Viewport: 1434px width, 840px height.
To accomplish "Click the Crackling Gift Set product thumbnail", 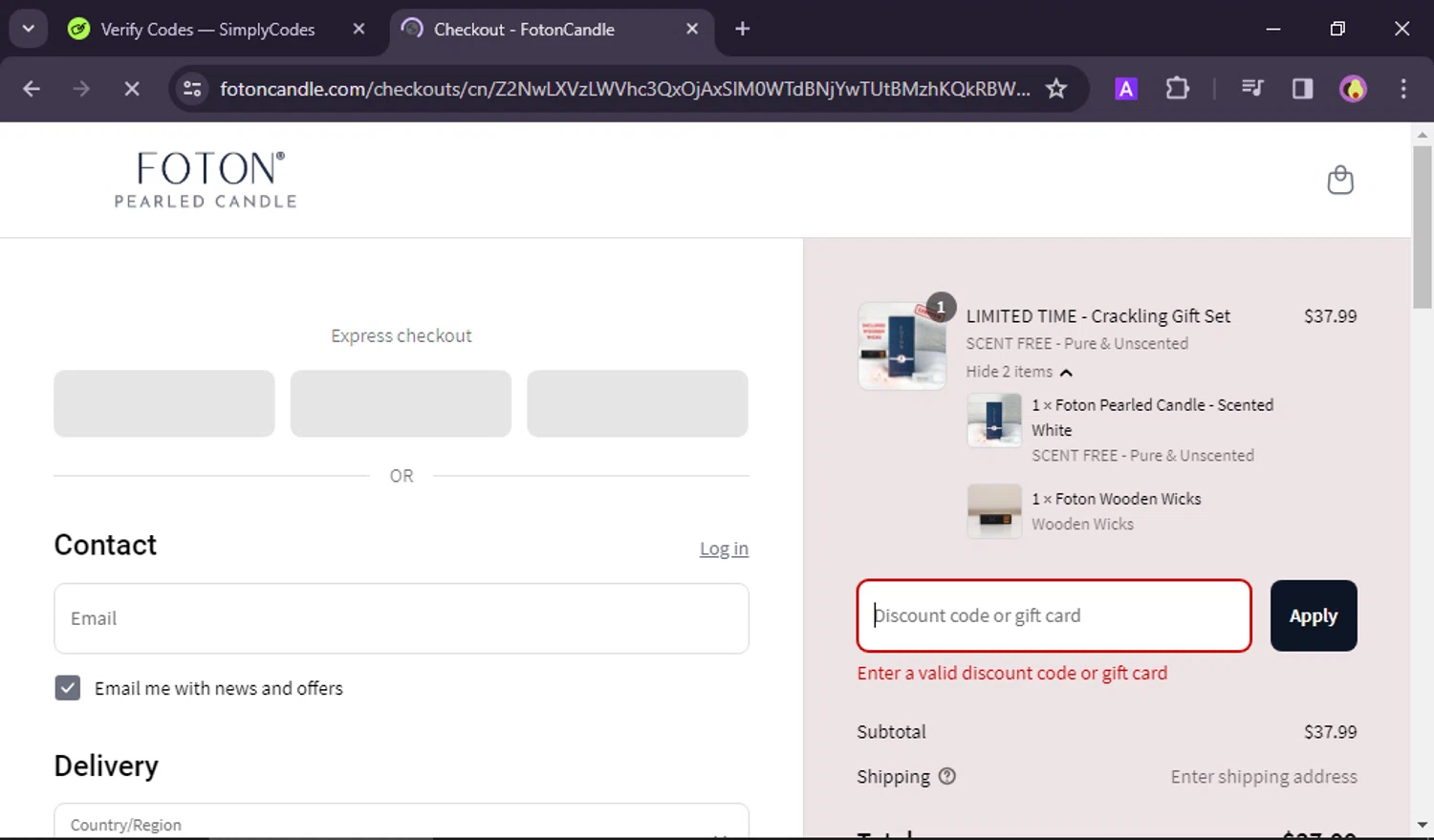I will pyautogui.click(x=902, y=346).
